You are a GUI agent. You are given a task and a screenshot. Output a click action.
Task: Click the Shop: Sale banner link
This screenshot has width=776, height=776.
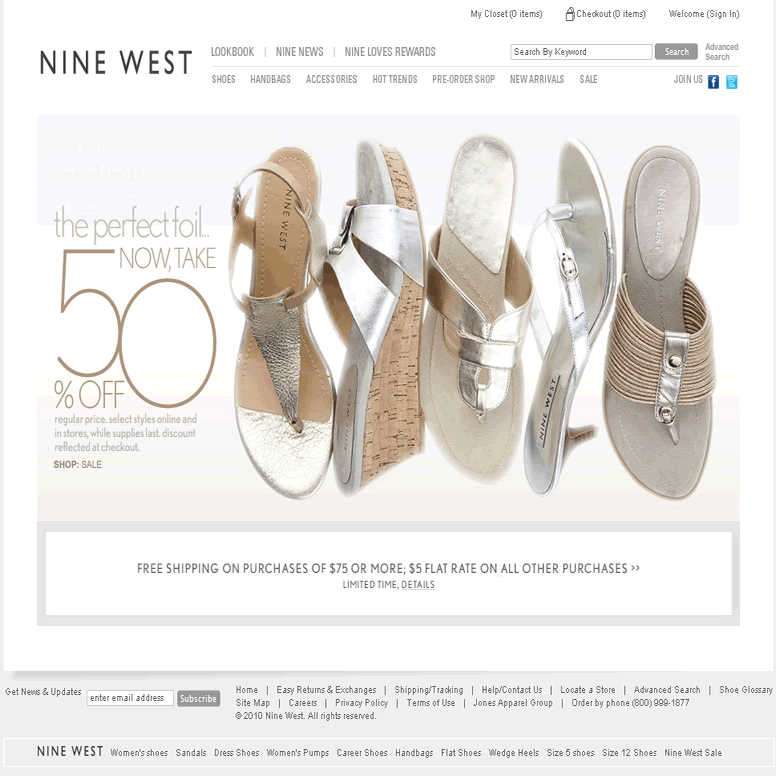click(78, 464)
